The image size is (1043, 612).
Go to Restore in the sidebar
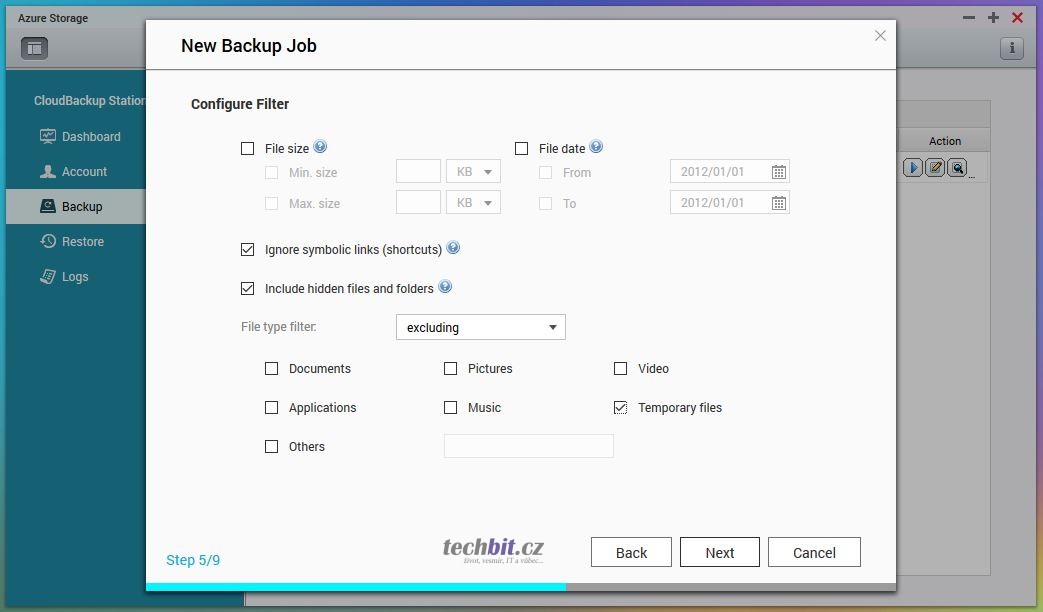click(82, 242)
